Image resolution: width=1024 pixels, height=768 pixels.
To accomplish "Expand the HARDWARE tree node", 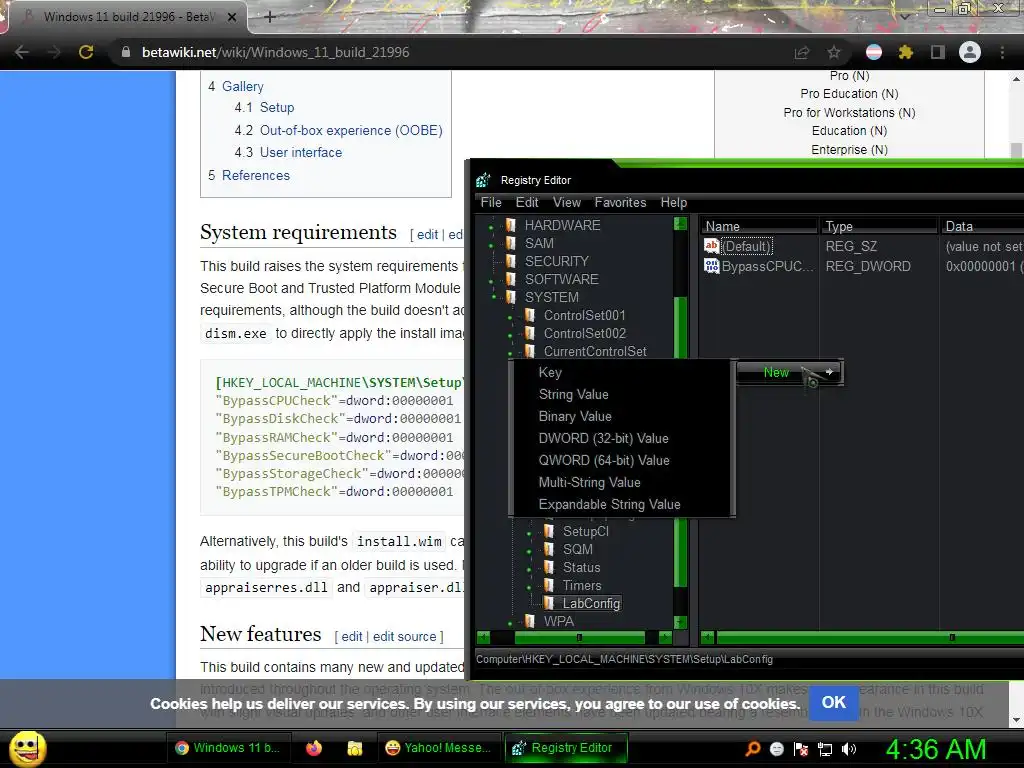I will [x=492, y=228].
